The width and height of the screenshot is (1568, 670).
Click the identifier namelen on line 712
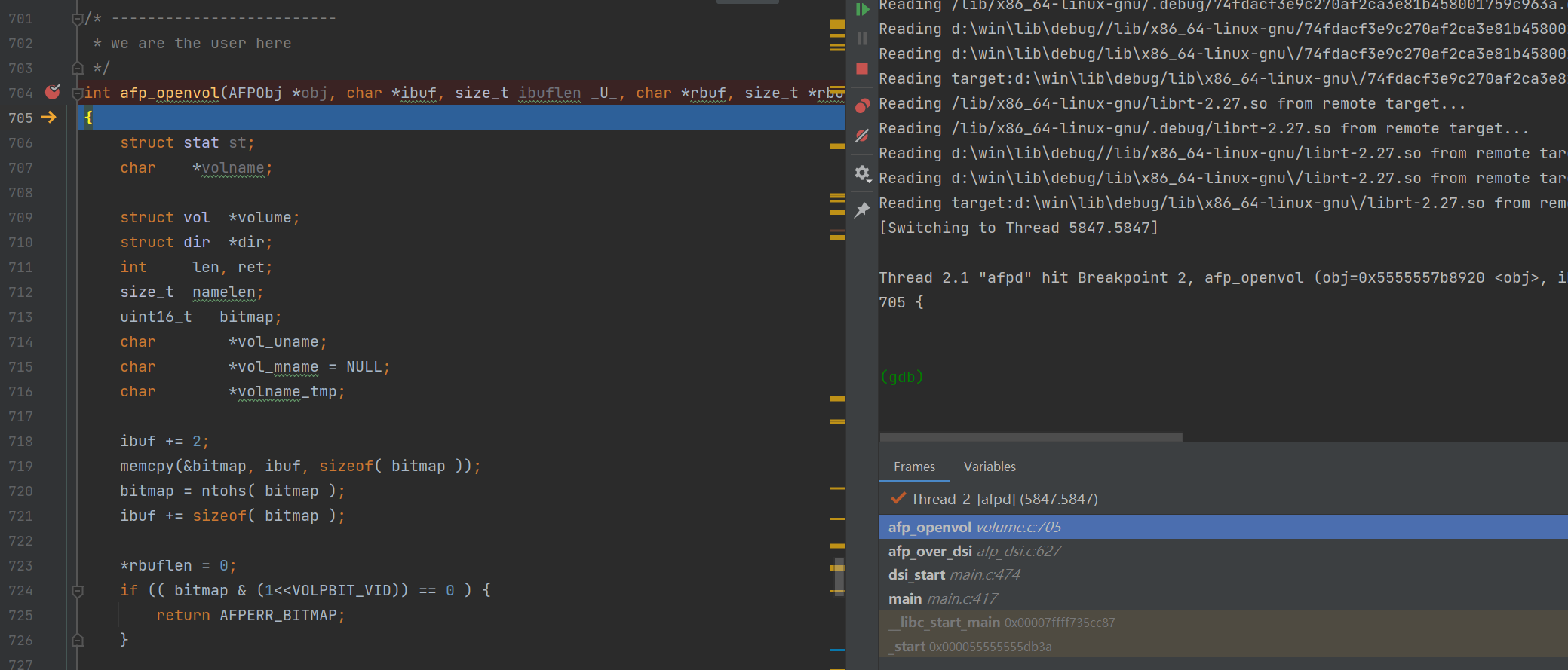(x=223, y=292)
